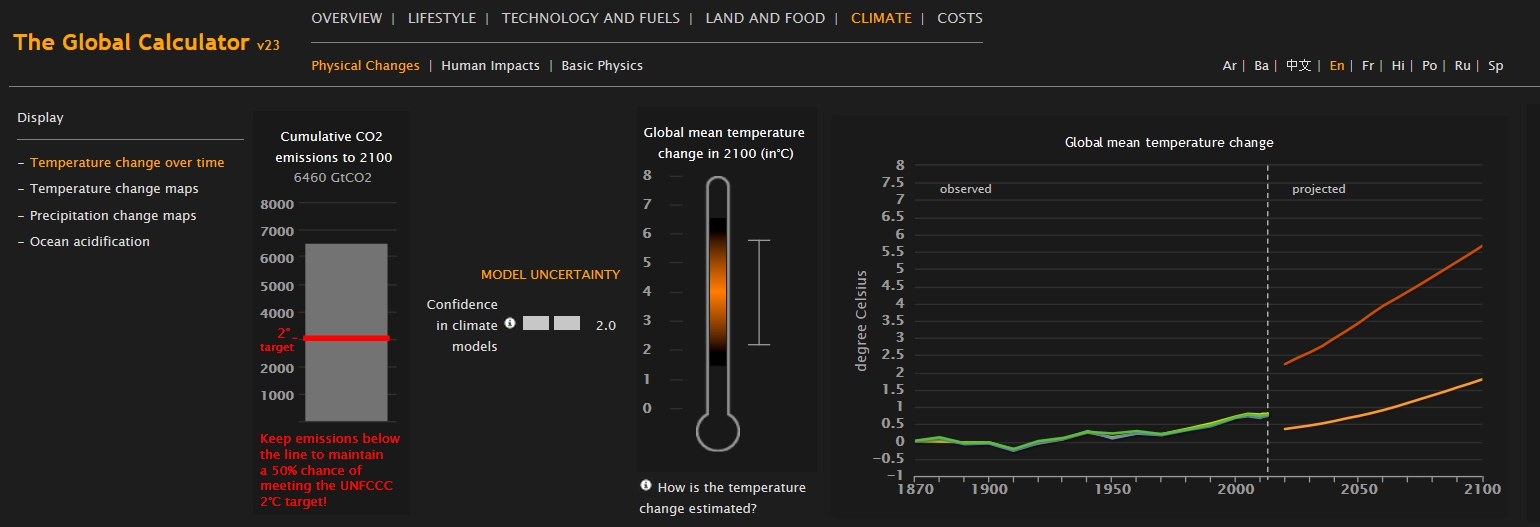Click the red 2° target line on emissions bar
1540x527 pixels.
tap(346, 338)
